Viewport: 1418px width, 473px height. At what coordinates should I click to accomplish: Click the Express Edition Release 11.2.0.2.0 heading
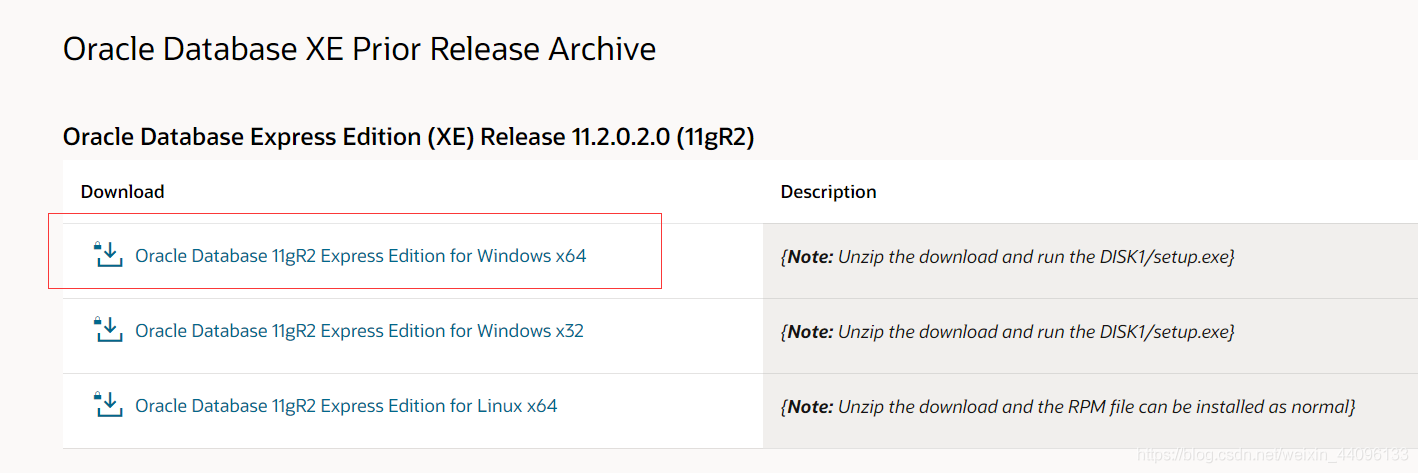(408, 137)
